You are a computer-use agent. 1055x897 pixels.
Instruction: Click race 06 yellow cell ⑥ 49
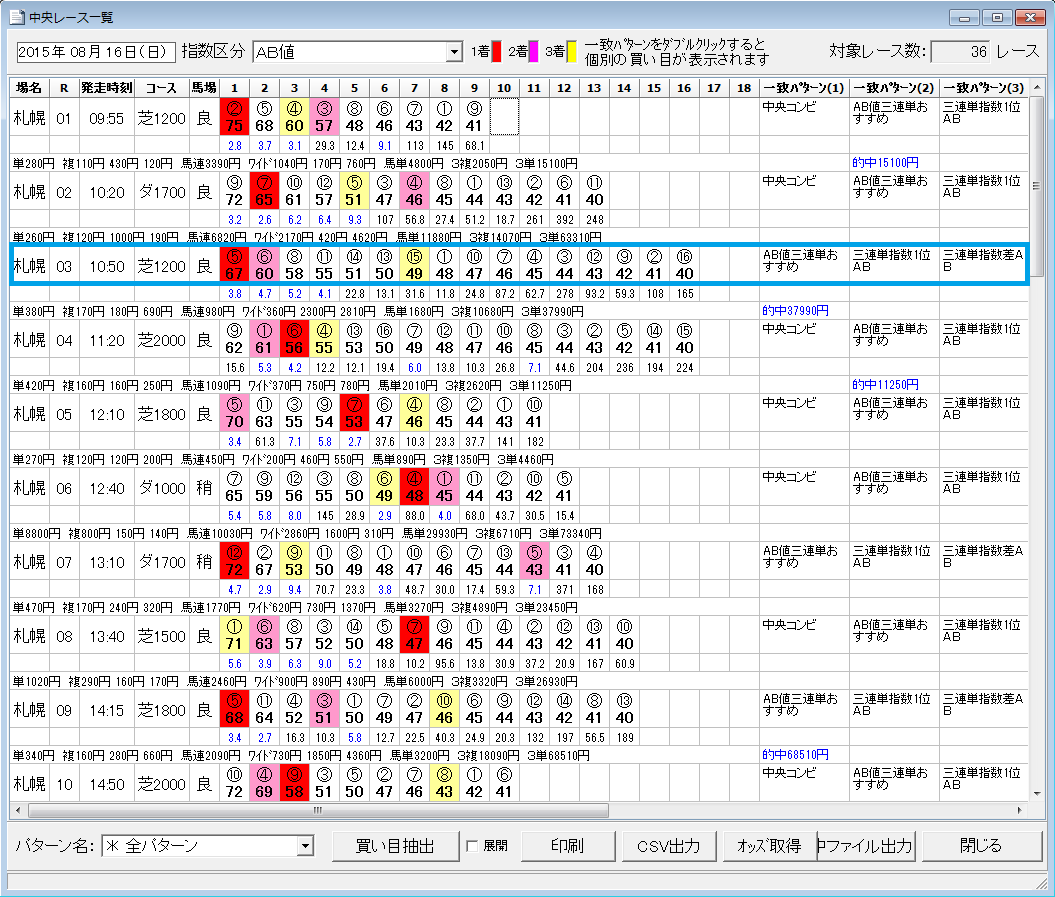(x=384, y=487)
